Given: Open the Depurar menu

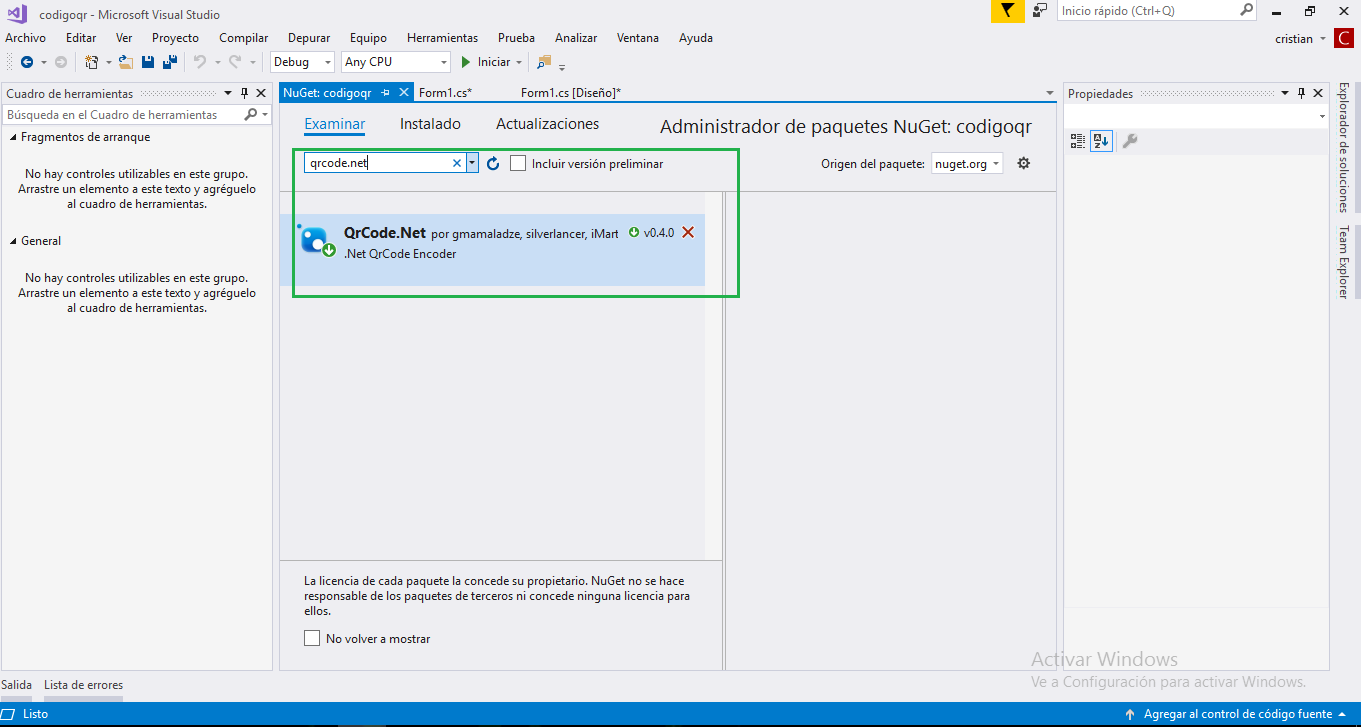Looking at the screenshot, I should pos(309,38).
